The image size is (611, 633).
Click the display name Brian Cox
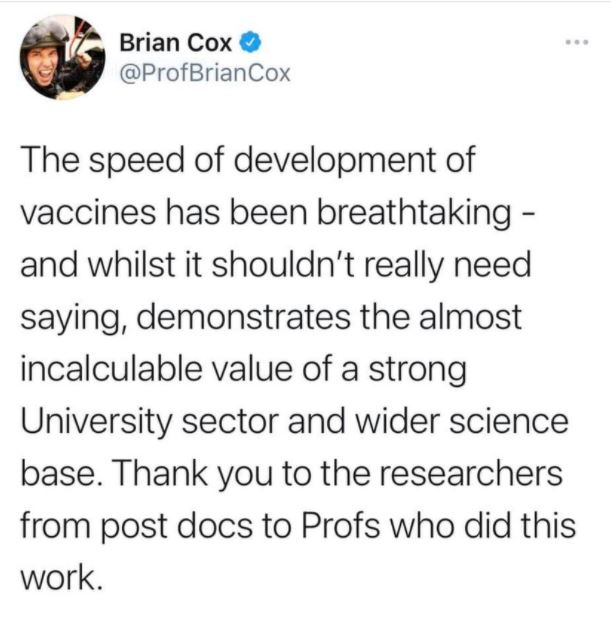coord(176,43)
